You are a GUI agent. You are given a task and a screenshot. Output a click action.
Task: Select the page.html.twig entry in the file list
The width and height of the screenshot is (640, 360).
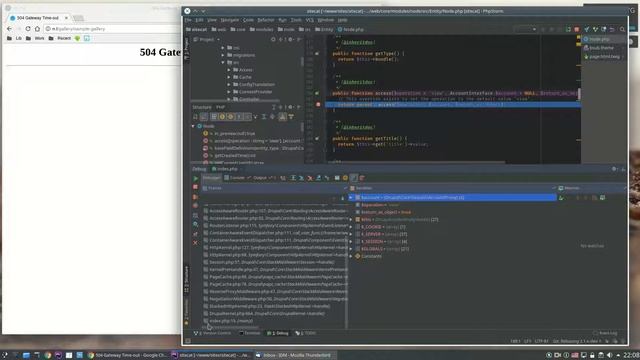coord(602,57)
